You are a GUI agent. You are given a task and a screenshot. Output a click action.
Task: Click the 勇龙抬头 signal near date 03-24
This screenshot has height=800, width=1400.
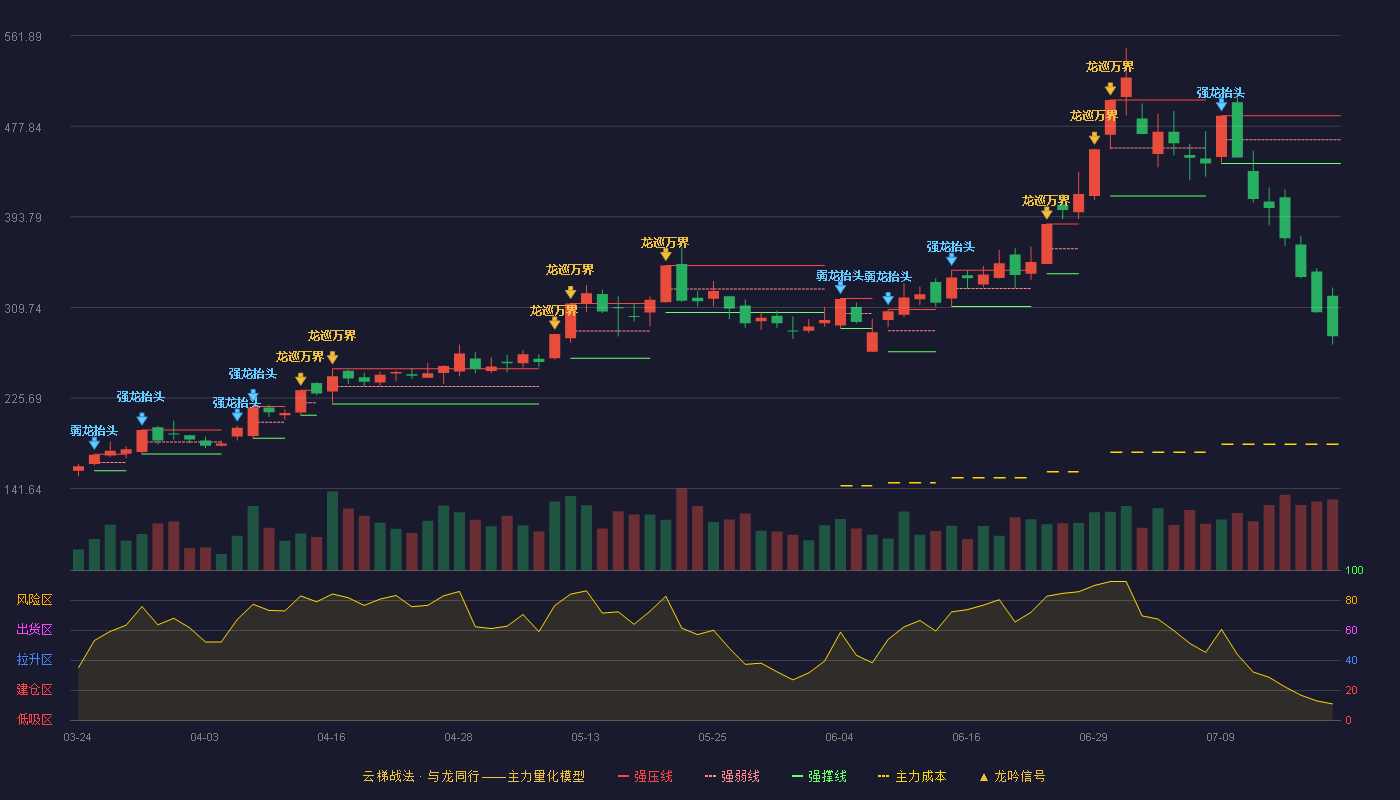(94, 431)
